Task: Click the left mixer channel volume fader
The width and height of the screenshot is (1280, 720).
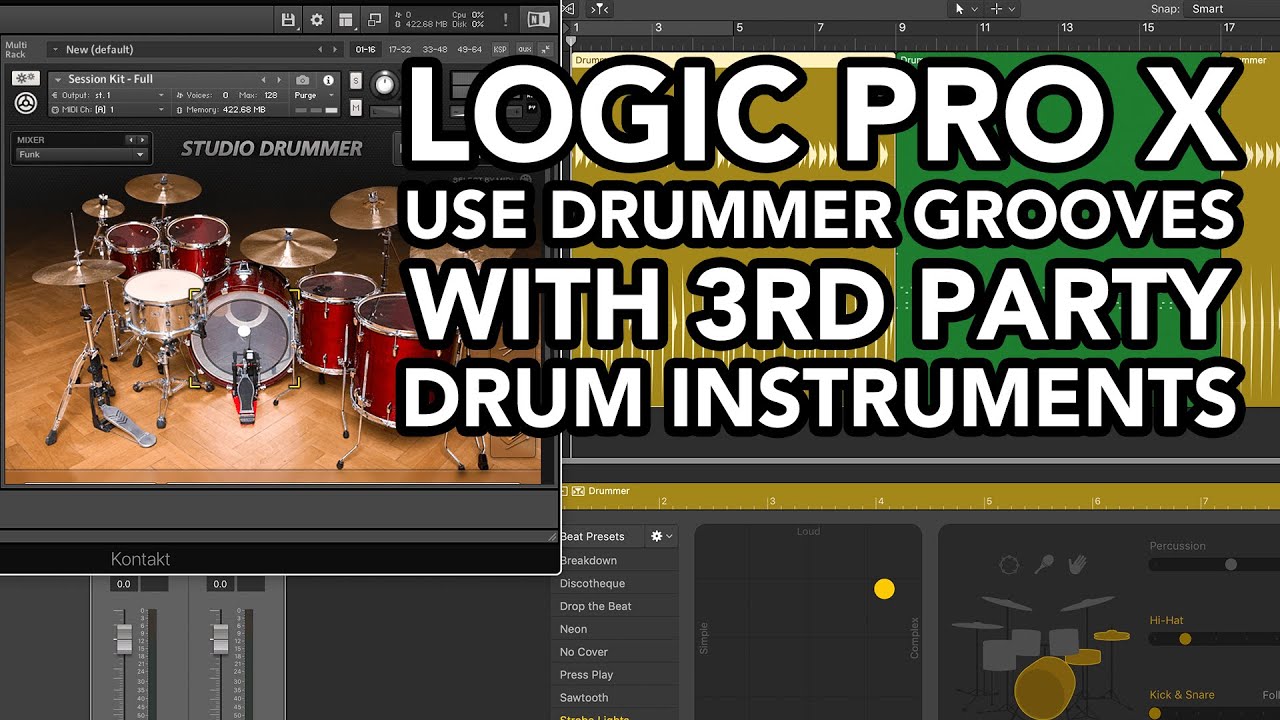Action: pos(124,639)
